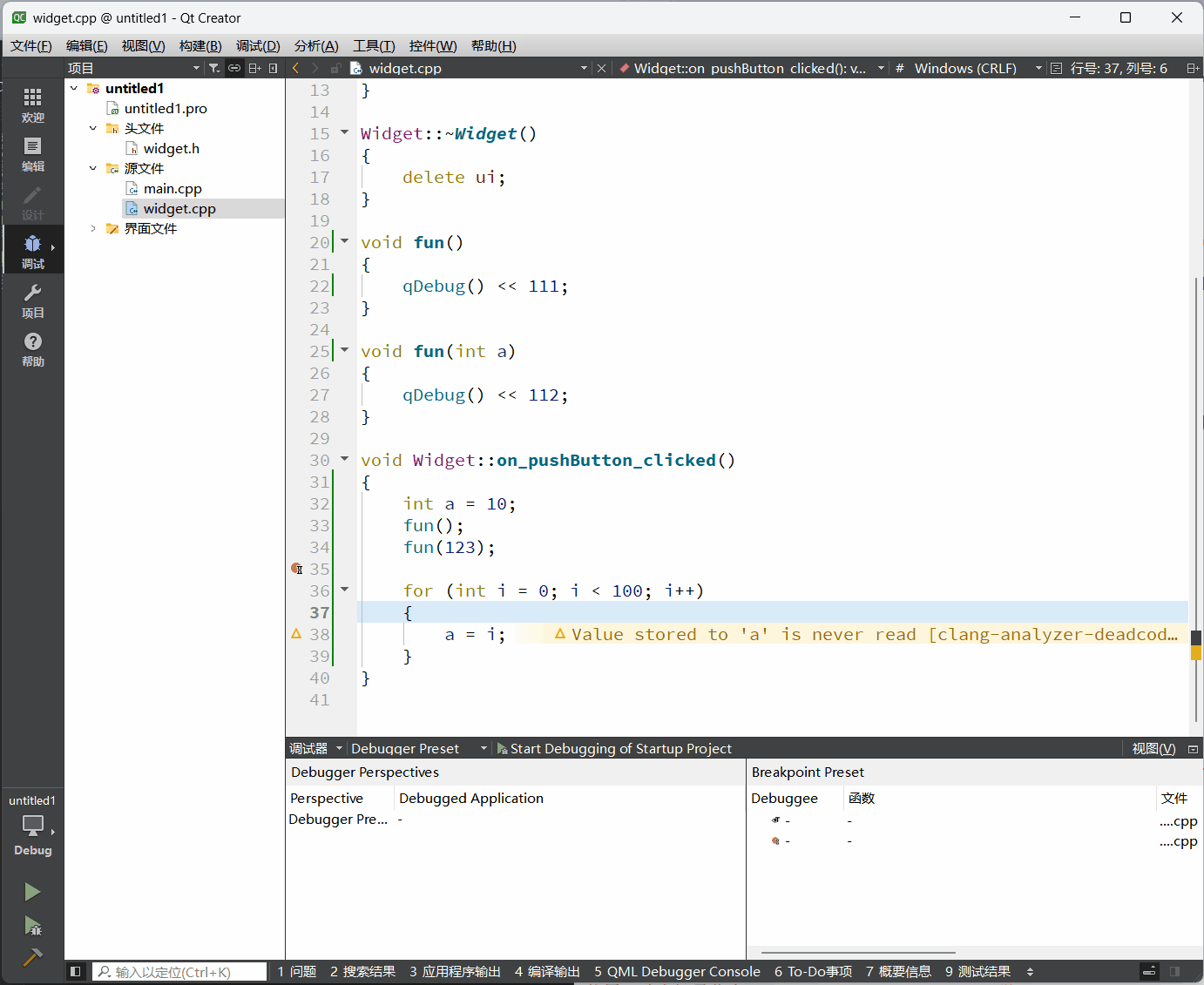1204x985 pixels.
Task: Toggle right sidebar visibility
Action: [x=1174, y=972]
